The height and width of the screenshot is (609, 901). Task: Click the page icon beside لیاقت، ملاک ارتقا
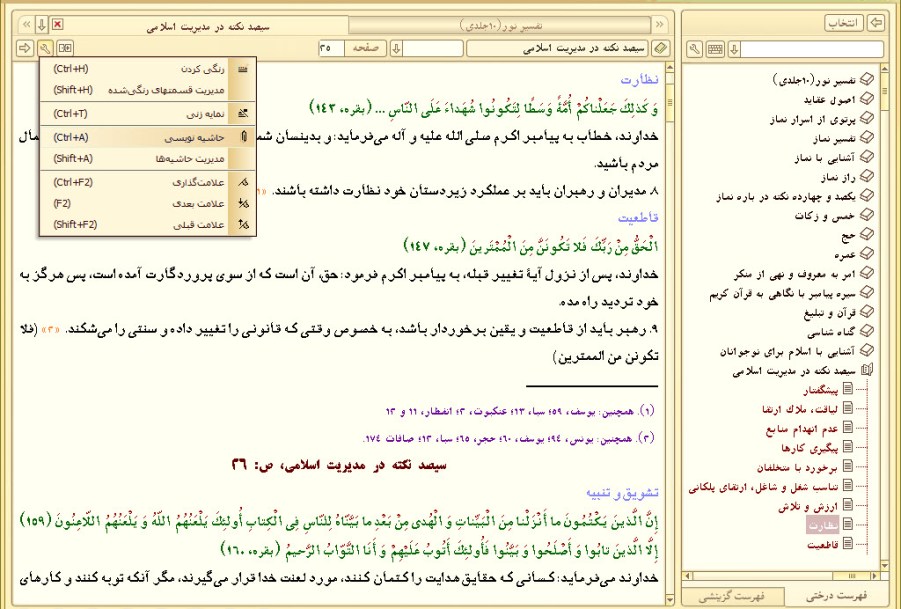click(x=848, y=408)
